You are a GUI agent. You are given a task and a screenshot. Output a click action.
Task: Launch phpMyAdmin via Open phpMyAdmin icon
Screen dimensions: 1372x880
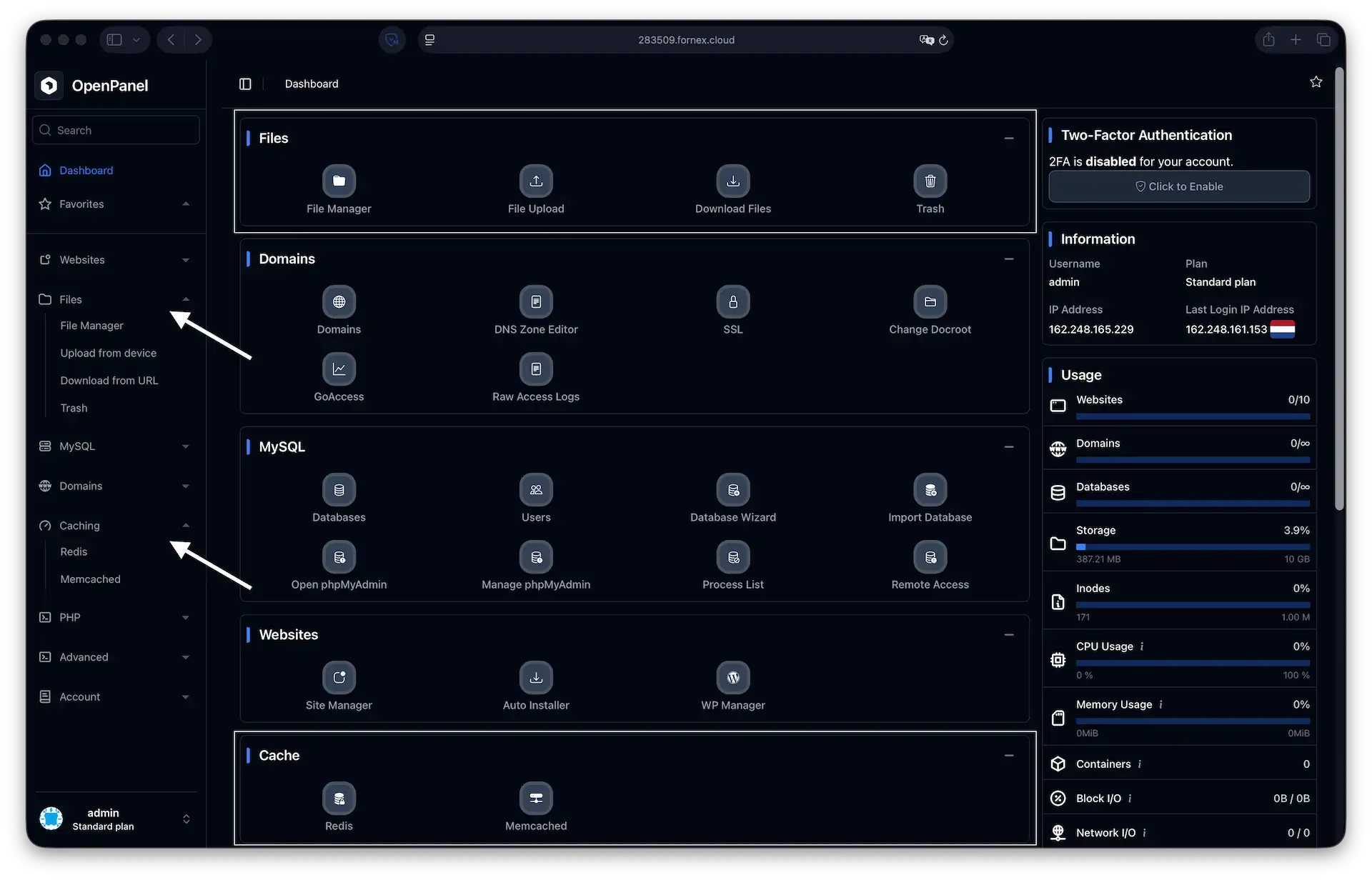point(339,557)
